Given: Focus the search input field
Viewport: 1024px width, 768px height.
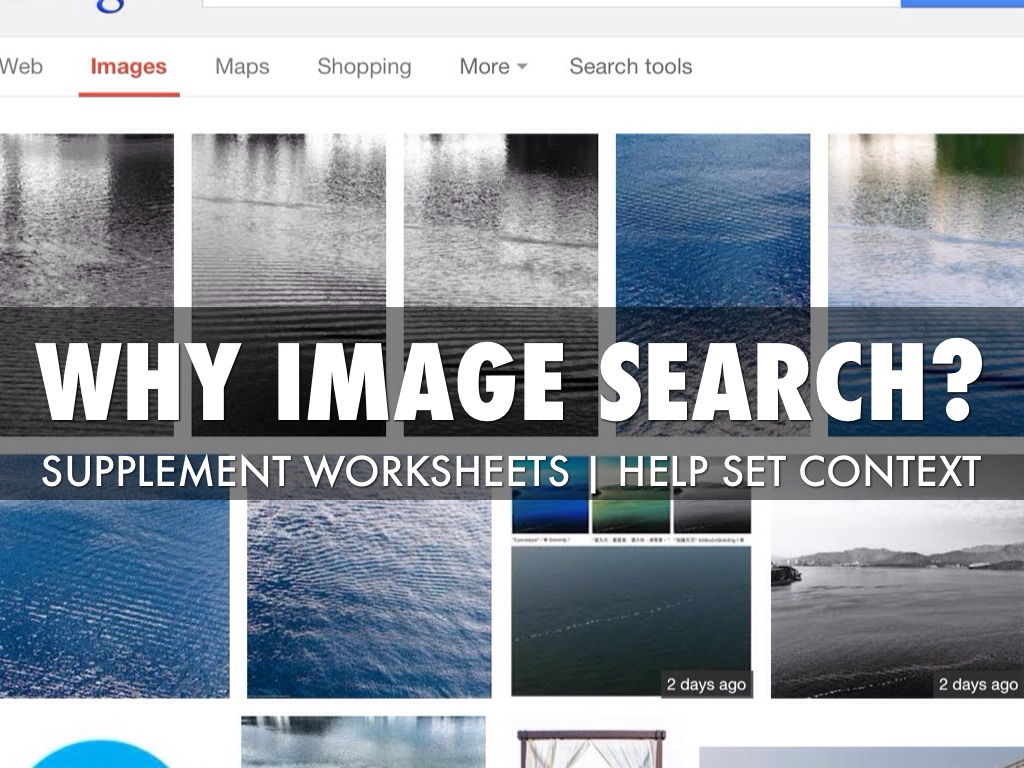Looking at the screenshot, I should click(x=551, y=3).
